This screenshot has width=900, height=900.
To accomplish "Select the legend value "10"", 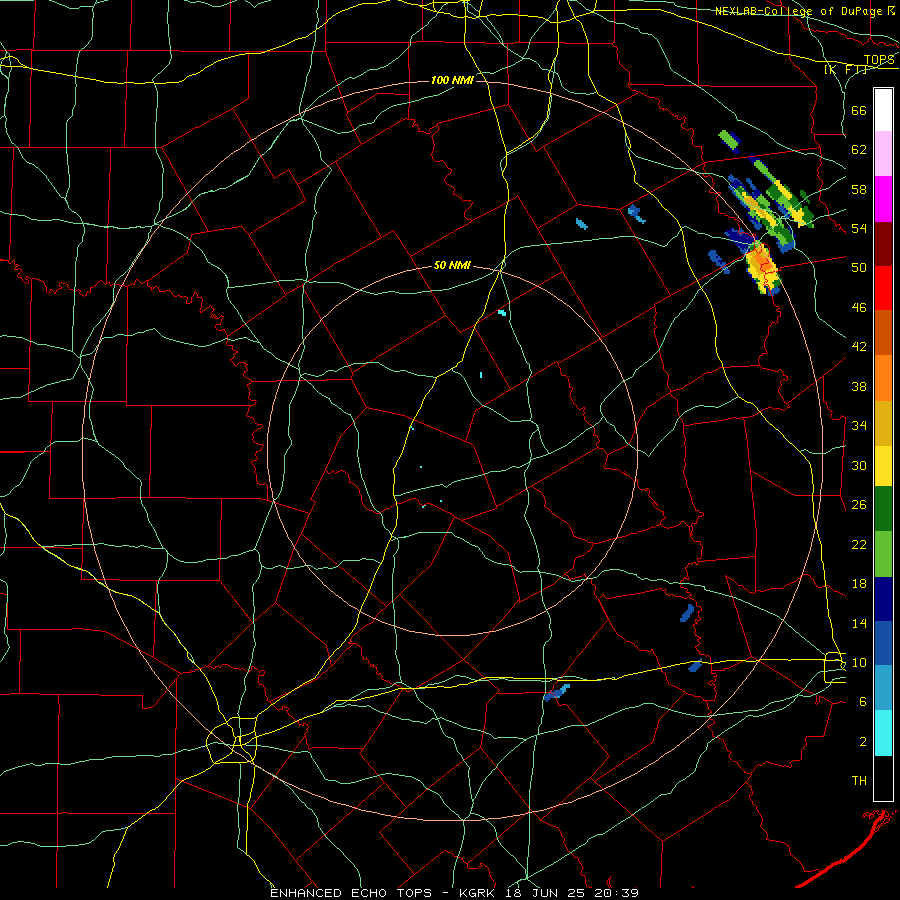I will [x=859, y=663].
